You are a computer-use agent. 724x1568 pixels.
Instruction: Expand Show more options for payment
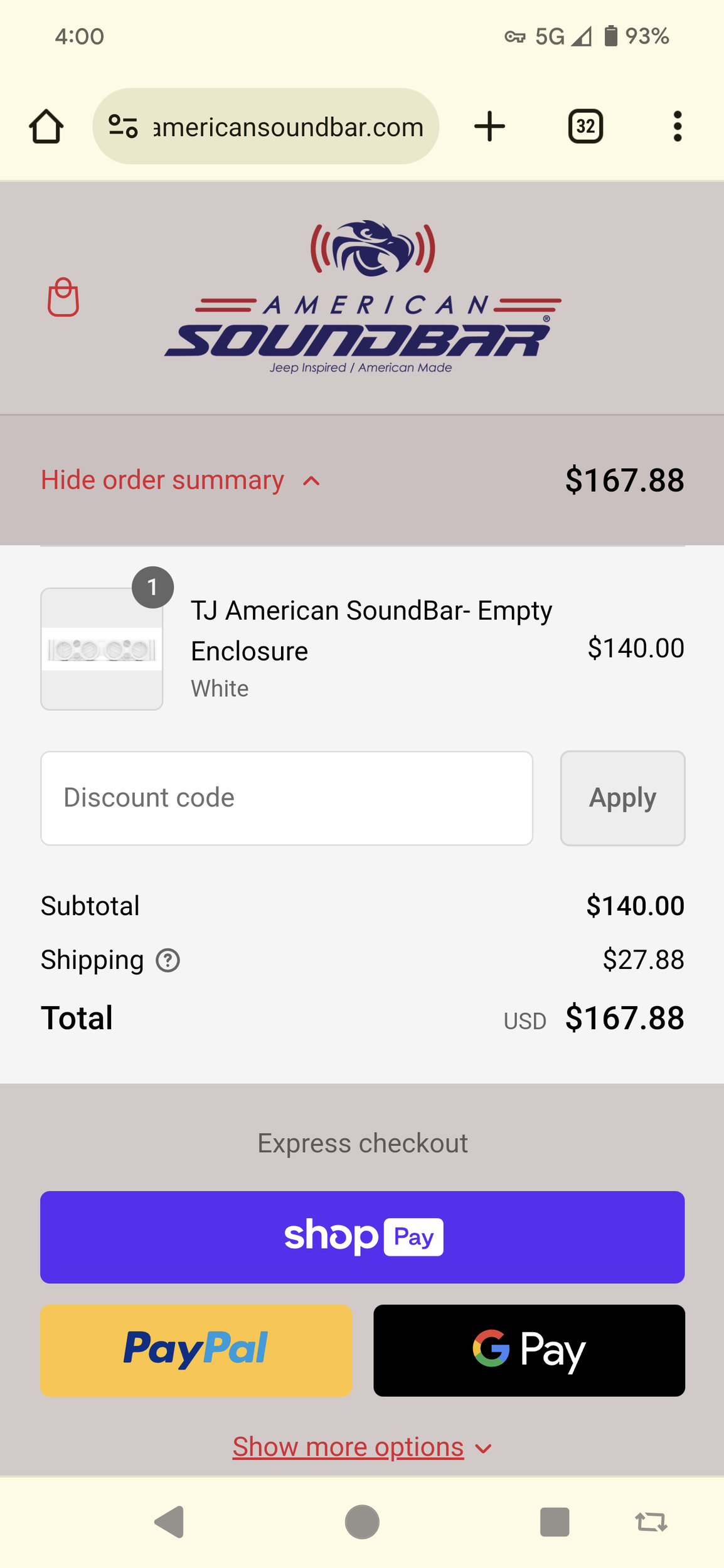[361, 1448]
